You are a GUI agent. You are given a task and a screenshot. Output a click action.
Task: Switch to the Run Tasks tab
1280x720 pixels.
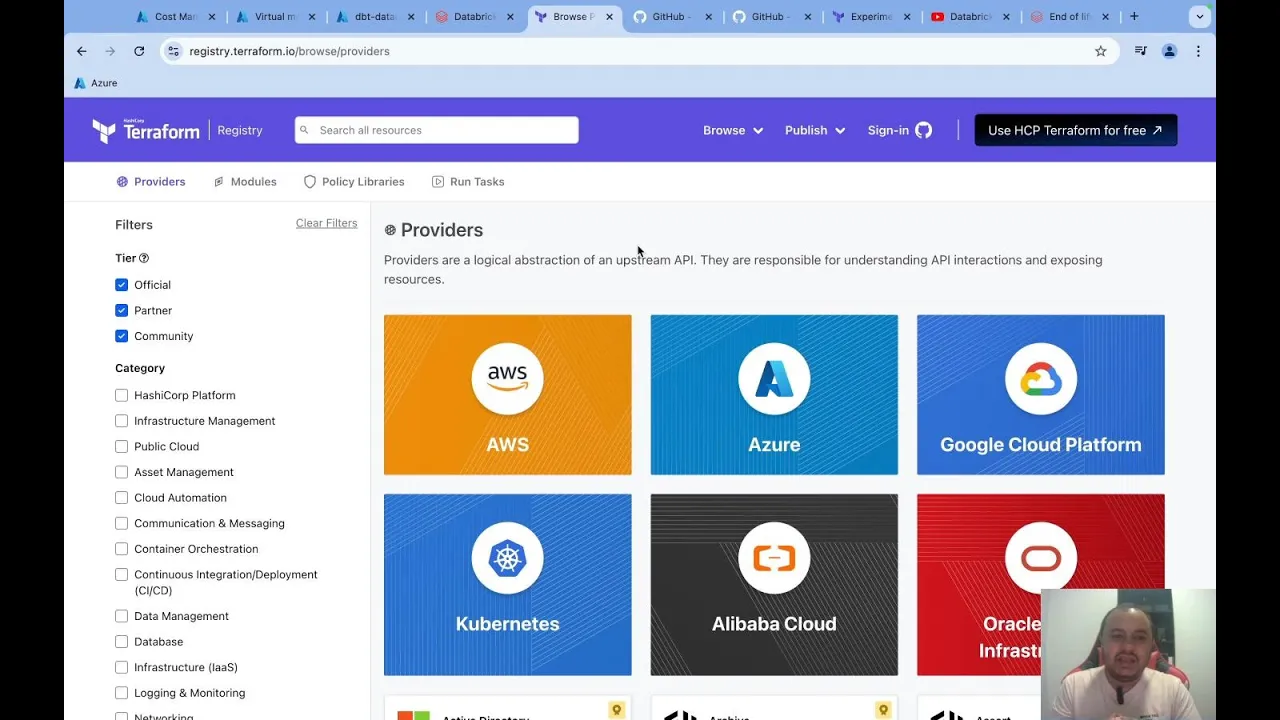coord(468,182)
